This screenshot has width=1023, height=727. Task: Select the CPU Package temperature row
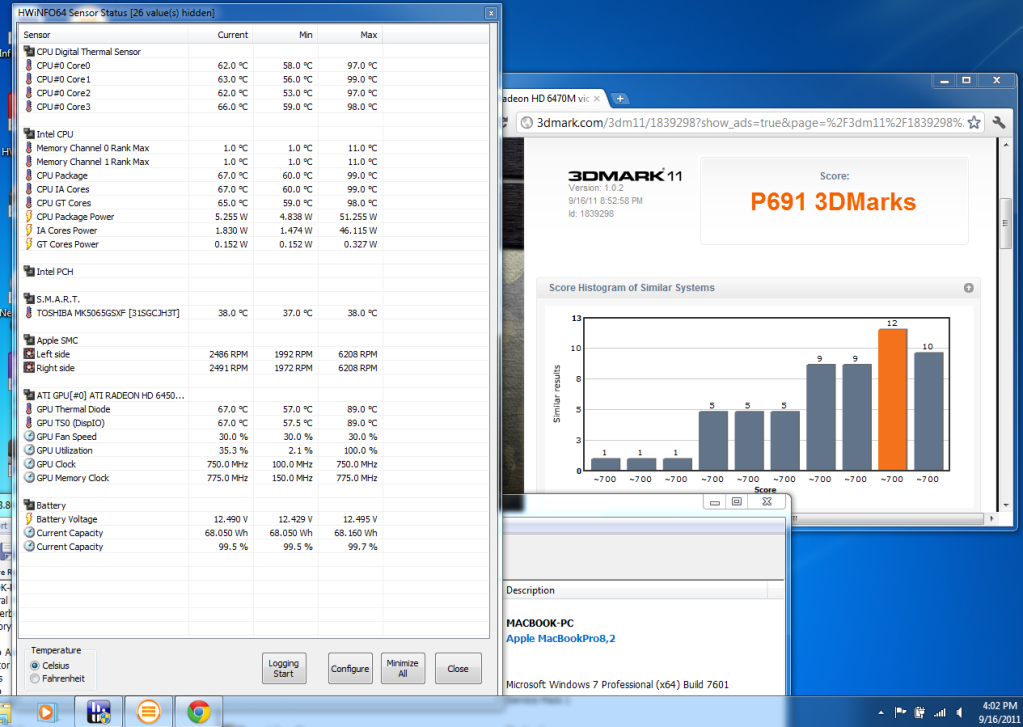click(x=254, y=175)
